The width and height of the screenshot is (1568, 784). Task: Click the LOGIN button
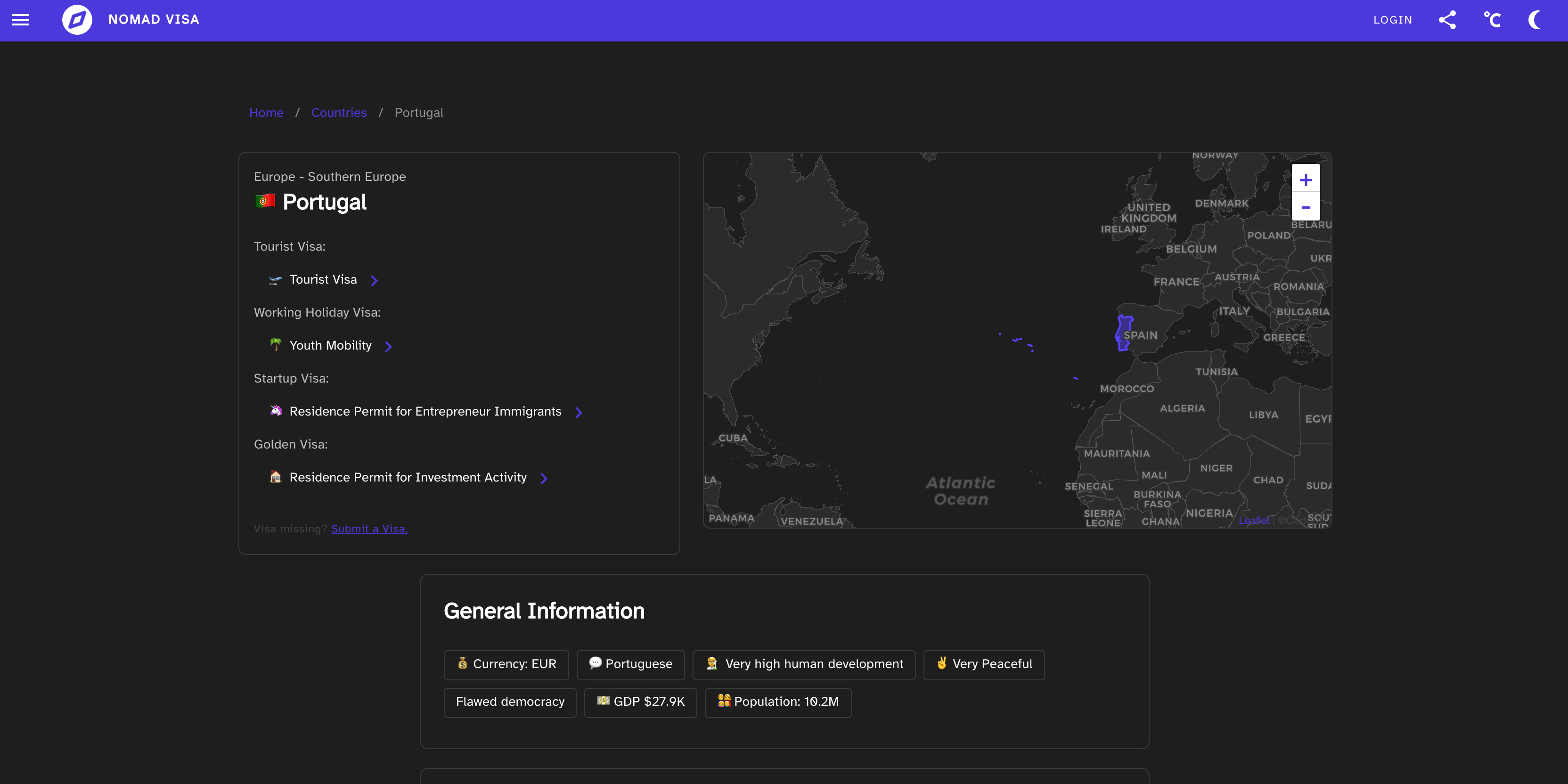1392,20
